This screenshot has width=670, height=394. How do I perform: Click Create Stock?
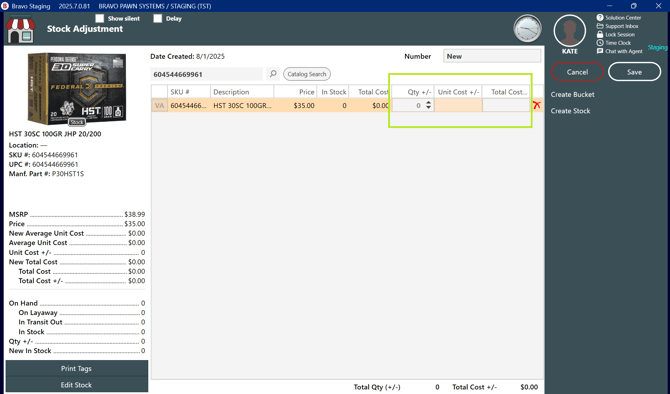pyautogui.click(x=570, y=111)
